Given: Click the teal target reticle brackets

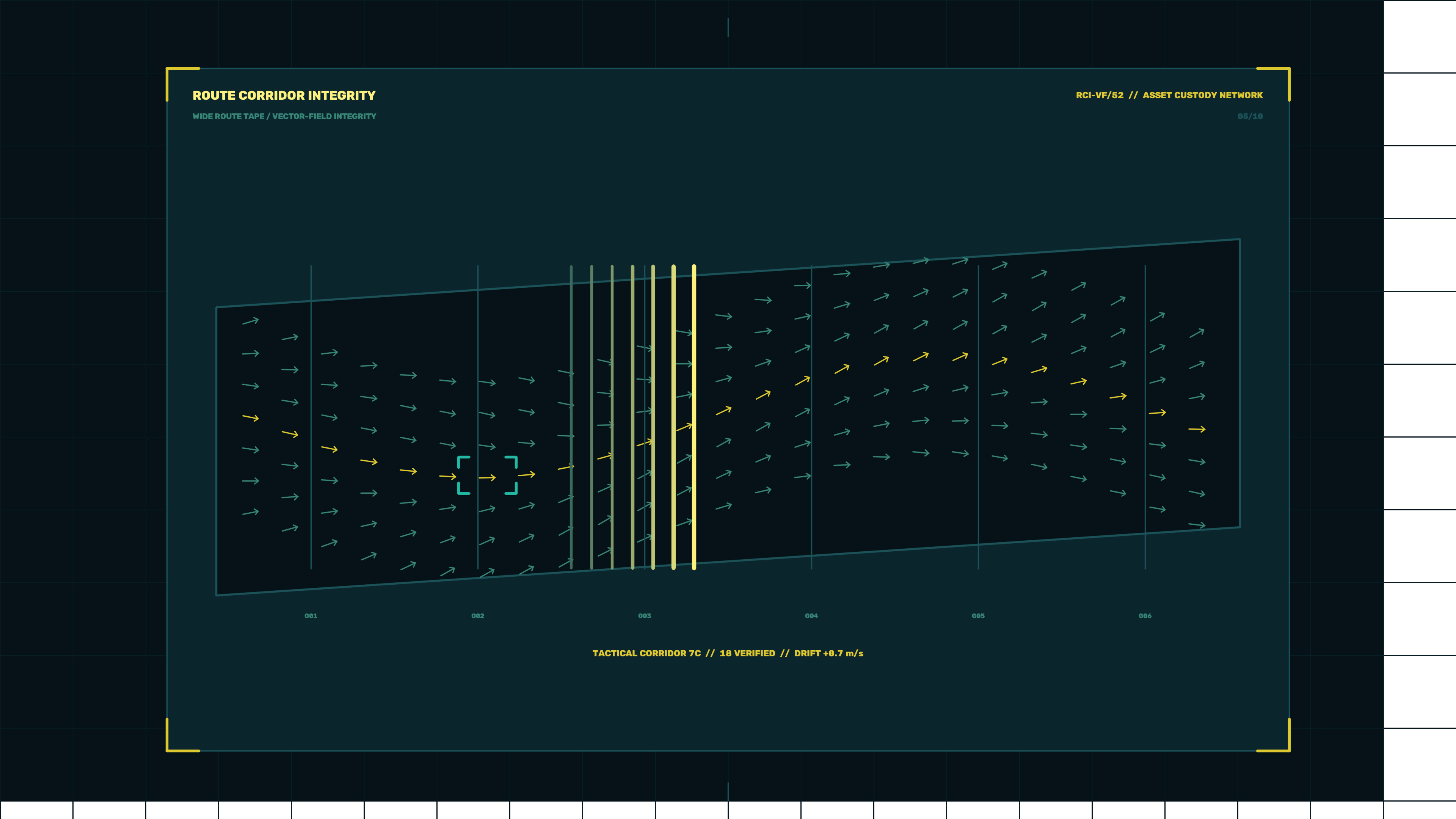Looking at the screenshot, I should [x=487, y=475].
